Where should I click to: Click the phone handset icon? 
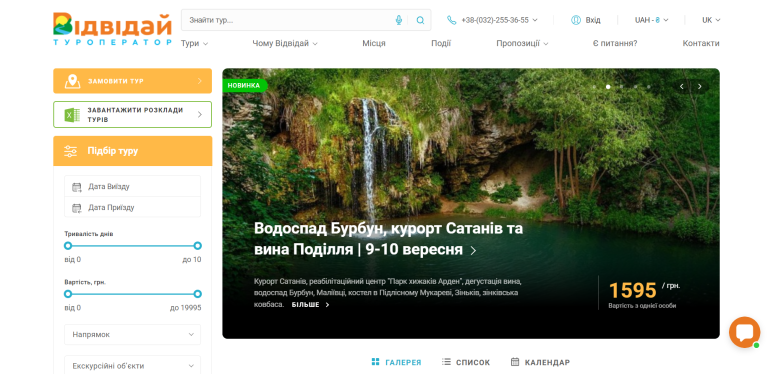point(451,20)
